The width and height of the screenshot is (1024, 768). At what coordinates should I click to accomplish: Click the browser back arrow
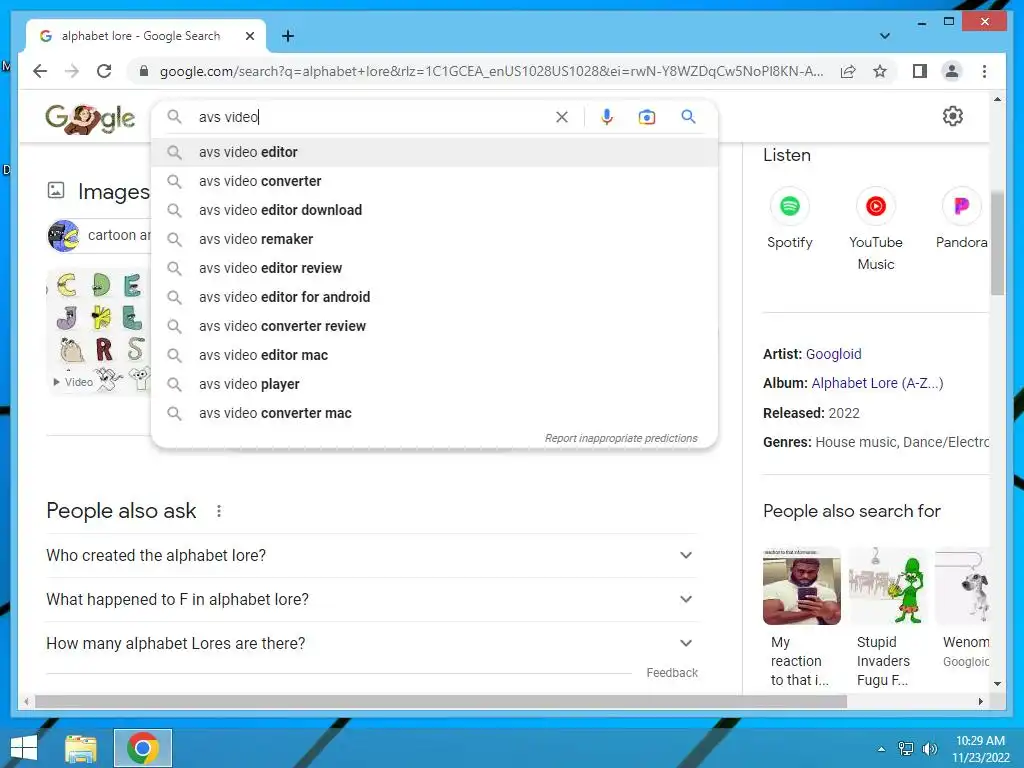tap(40, 71)
